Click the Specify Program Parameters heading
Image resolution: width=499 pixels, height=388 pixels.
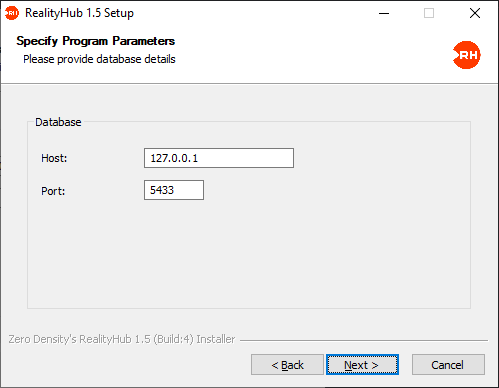(96, 41)
